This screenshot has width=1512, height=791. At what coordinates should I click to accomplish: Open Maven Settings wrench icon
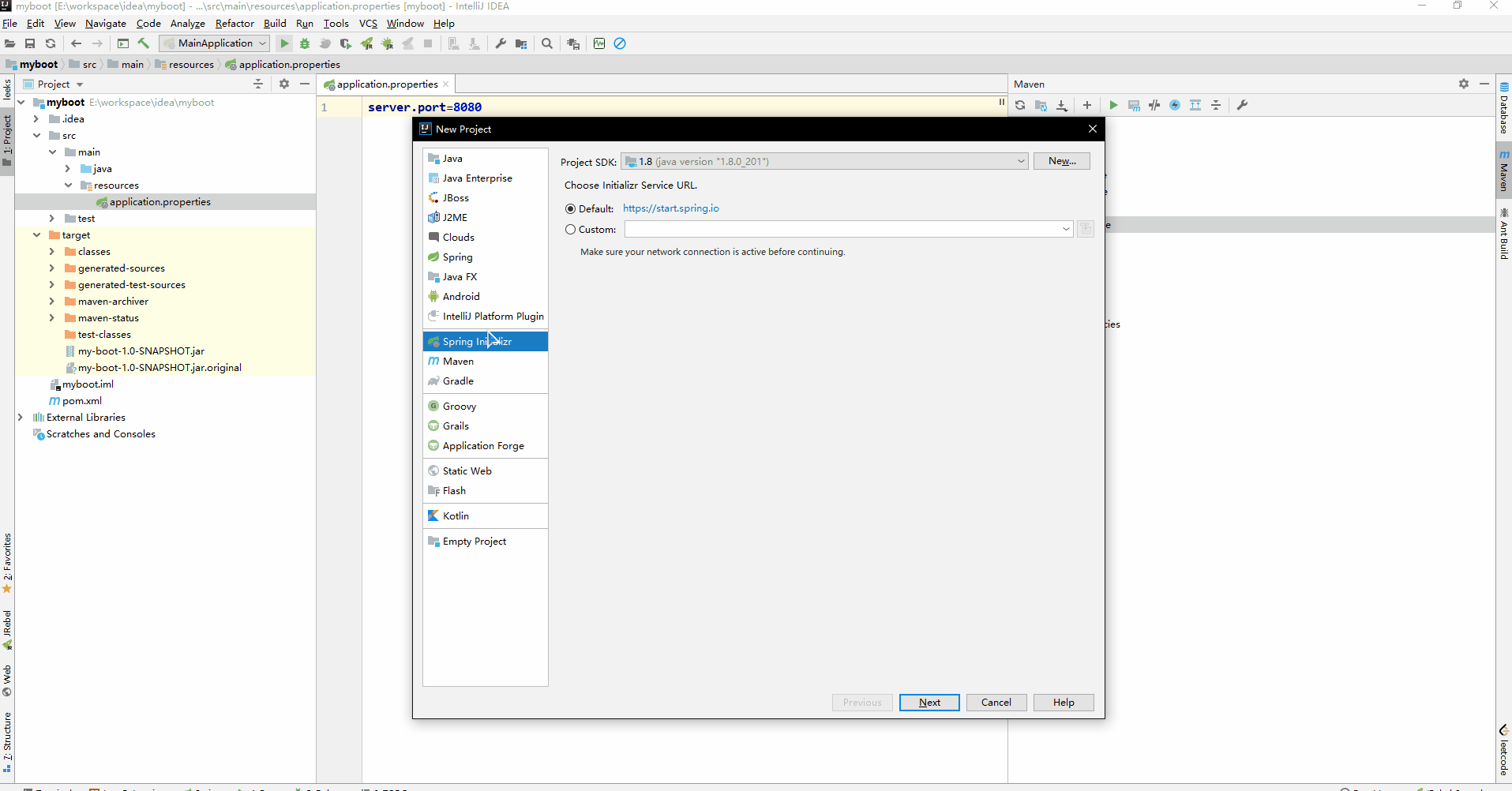point(1242,105)
